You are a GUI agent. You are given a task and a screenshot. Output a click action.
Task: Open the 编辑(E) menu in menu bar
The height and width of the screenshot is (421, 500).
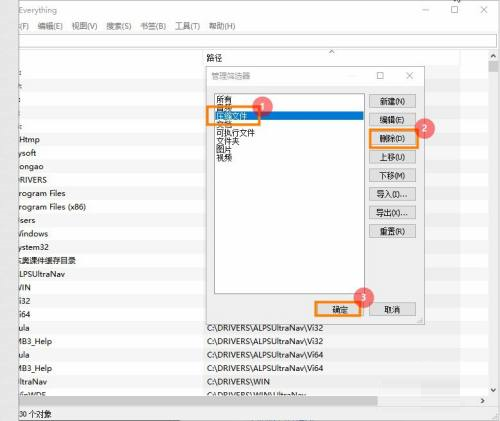click(50, 26)
